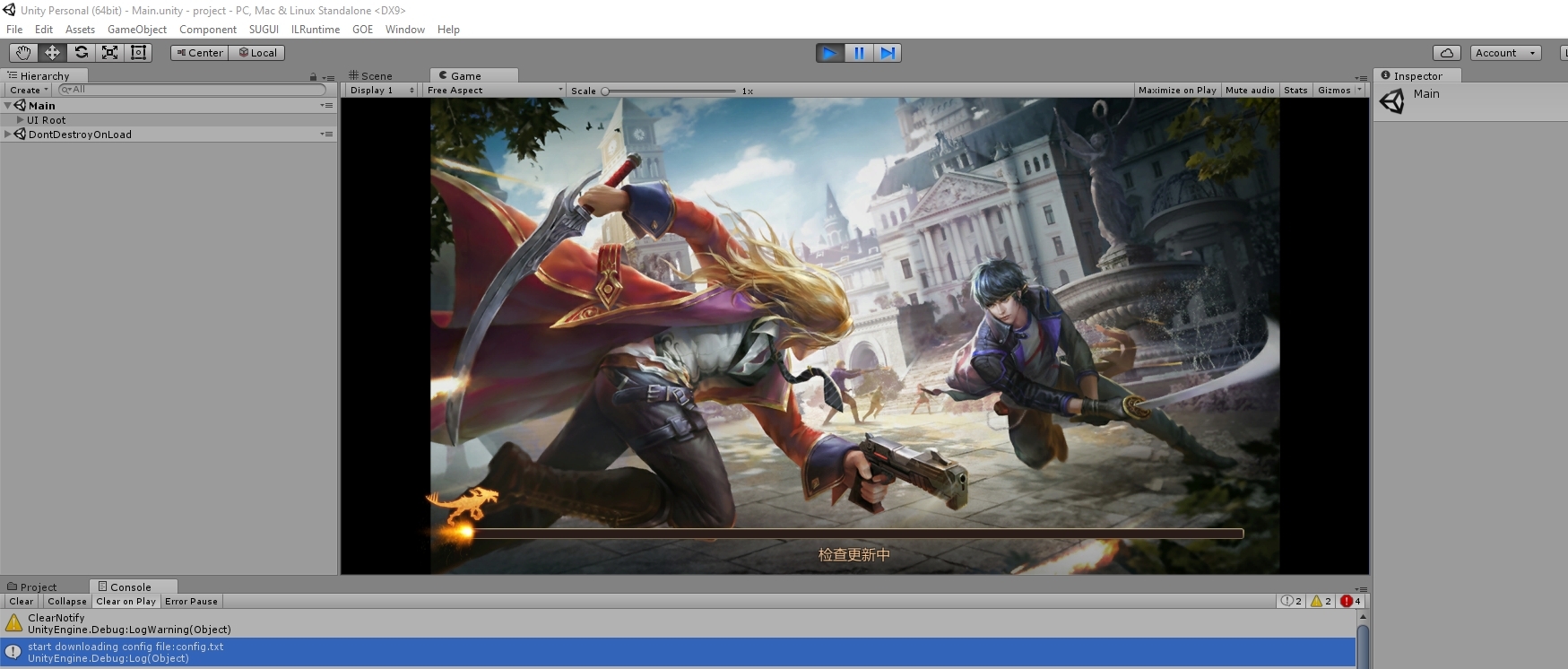This screenshot has width=1568, height=669.
Task: Select the Rotate tool
Action: (x=81, y=53)
